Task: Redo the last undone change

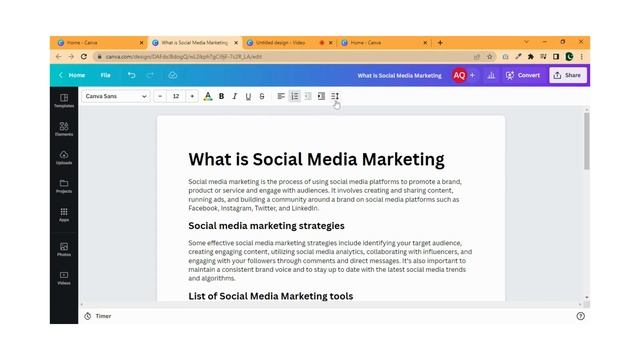Action: pos(150,75)
